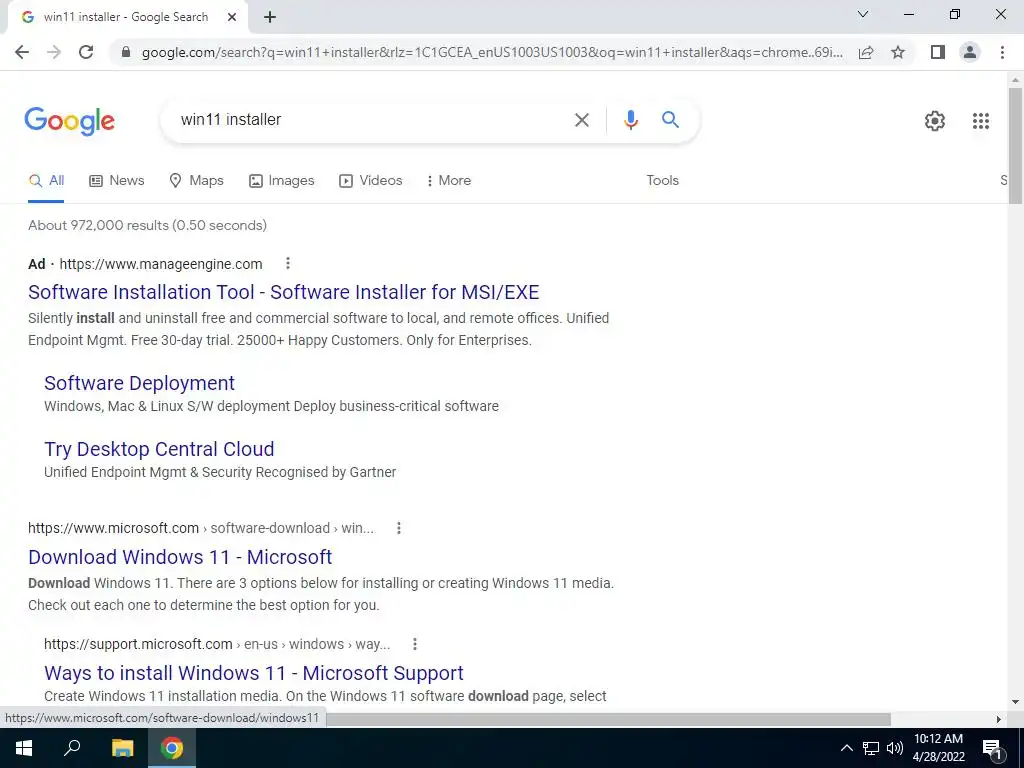Show hidden tray icons

click(846, 748)
